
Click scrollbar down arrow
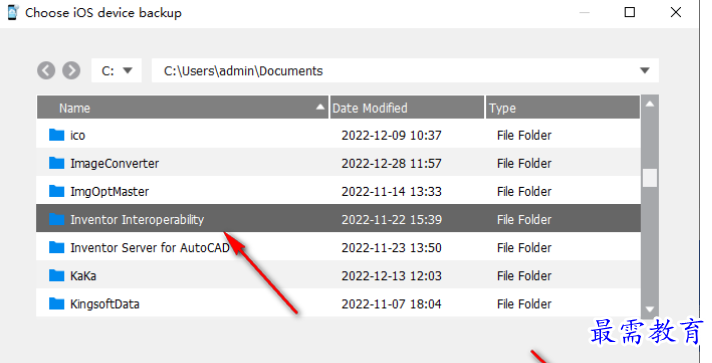point(650,309)
